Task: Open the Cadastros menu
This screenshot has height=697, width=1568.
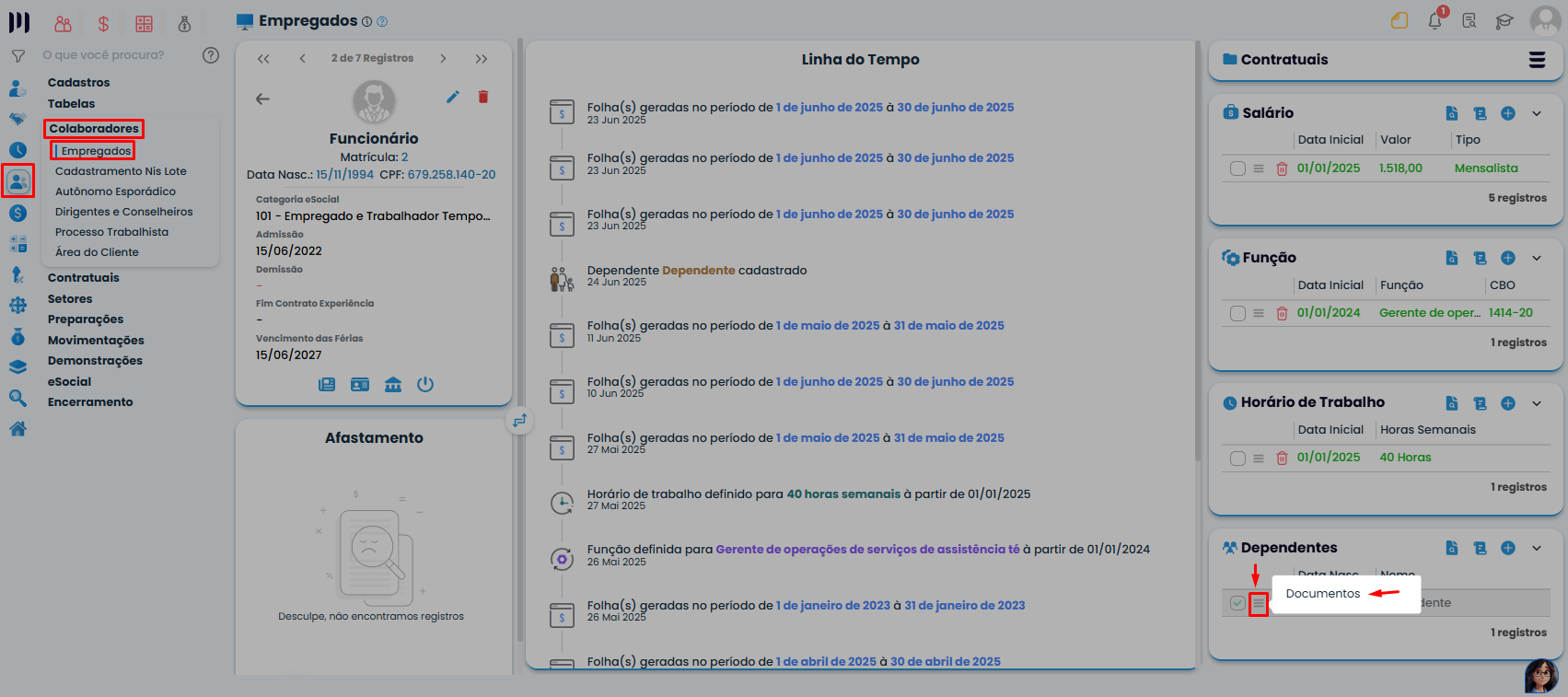Action: point(78,83)
